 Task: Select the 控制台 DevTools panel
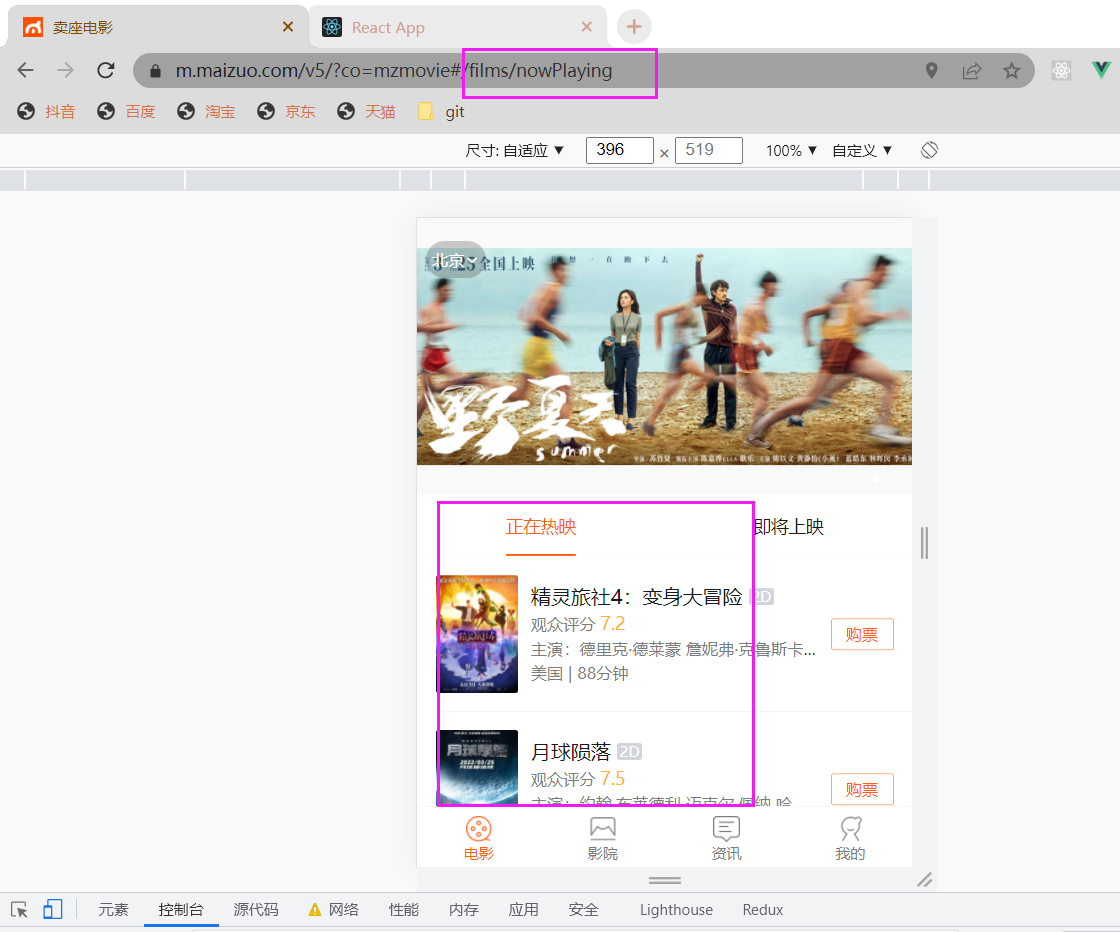[x=181, y=910]
